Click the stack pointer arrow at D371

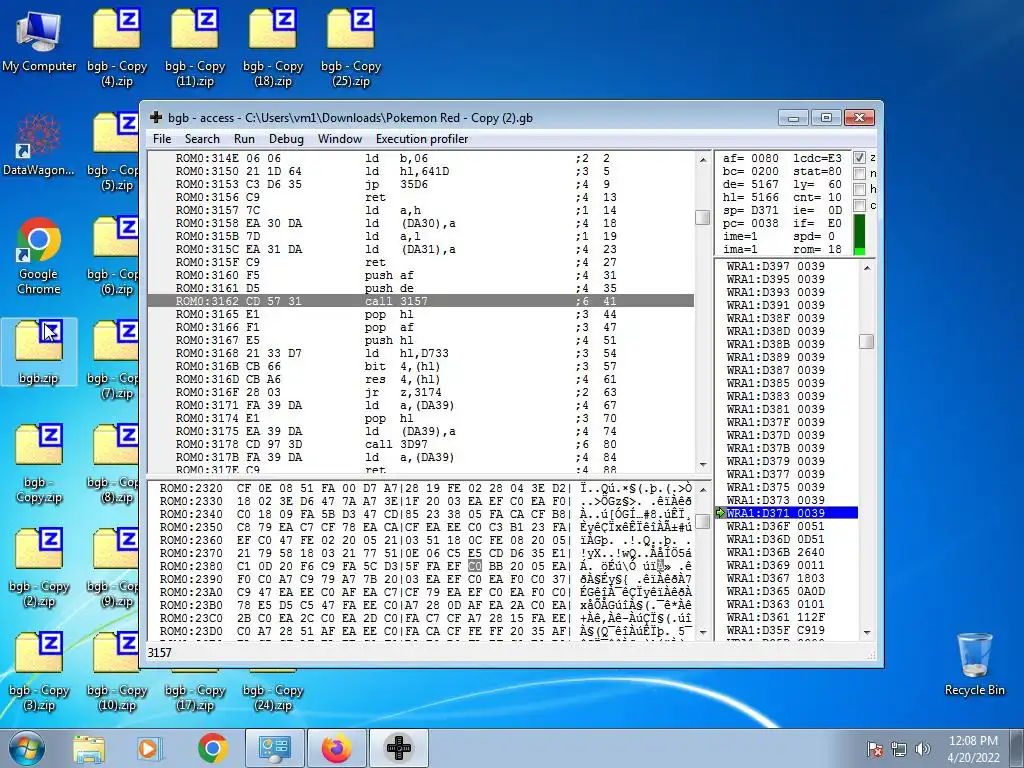pos(720,513)
